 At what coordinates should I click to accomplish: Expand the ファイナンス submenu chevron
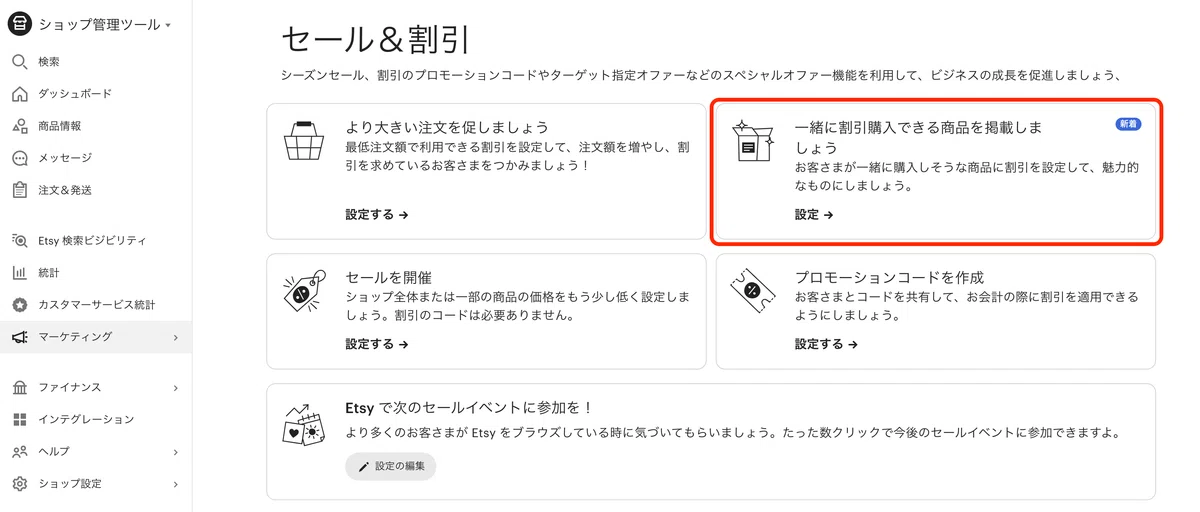(x=175, y=388)
